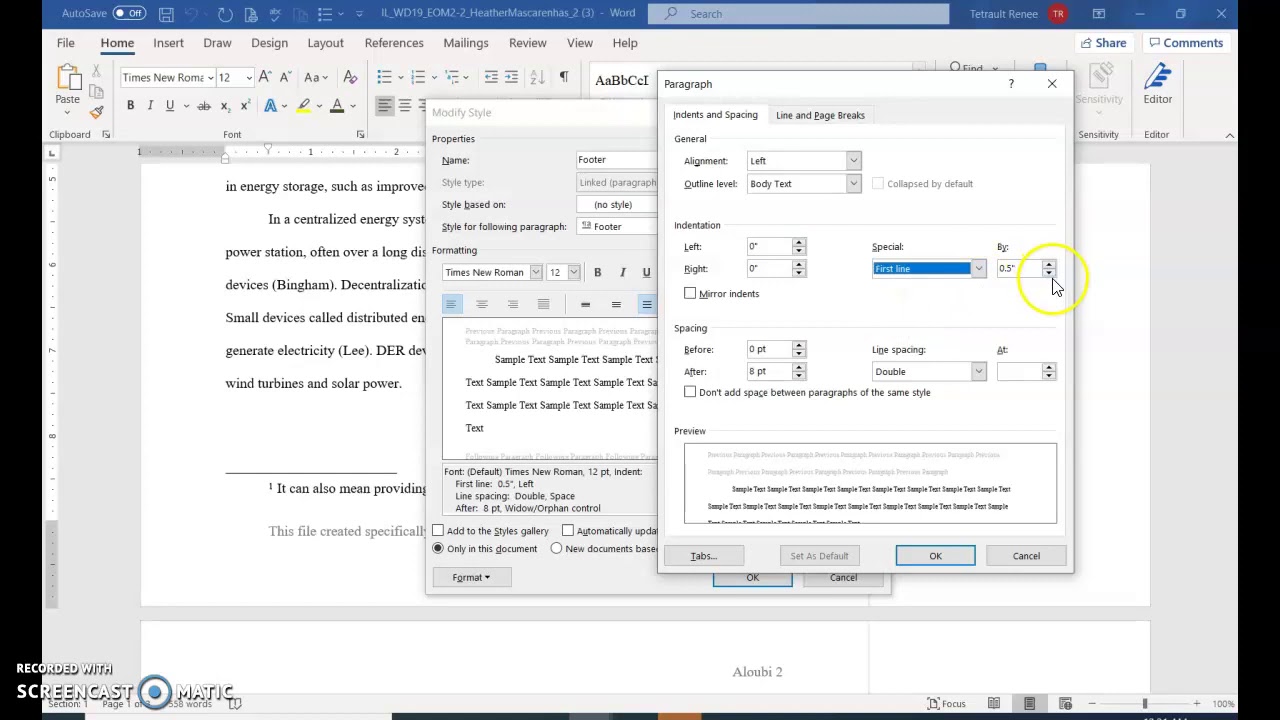1280x720 pixels.
Task: Click the zoom slider in the status bar
Action: point(1145,704)
